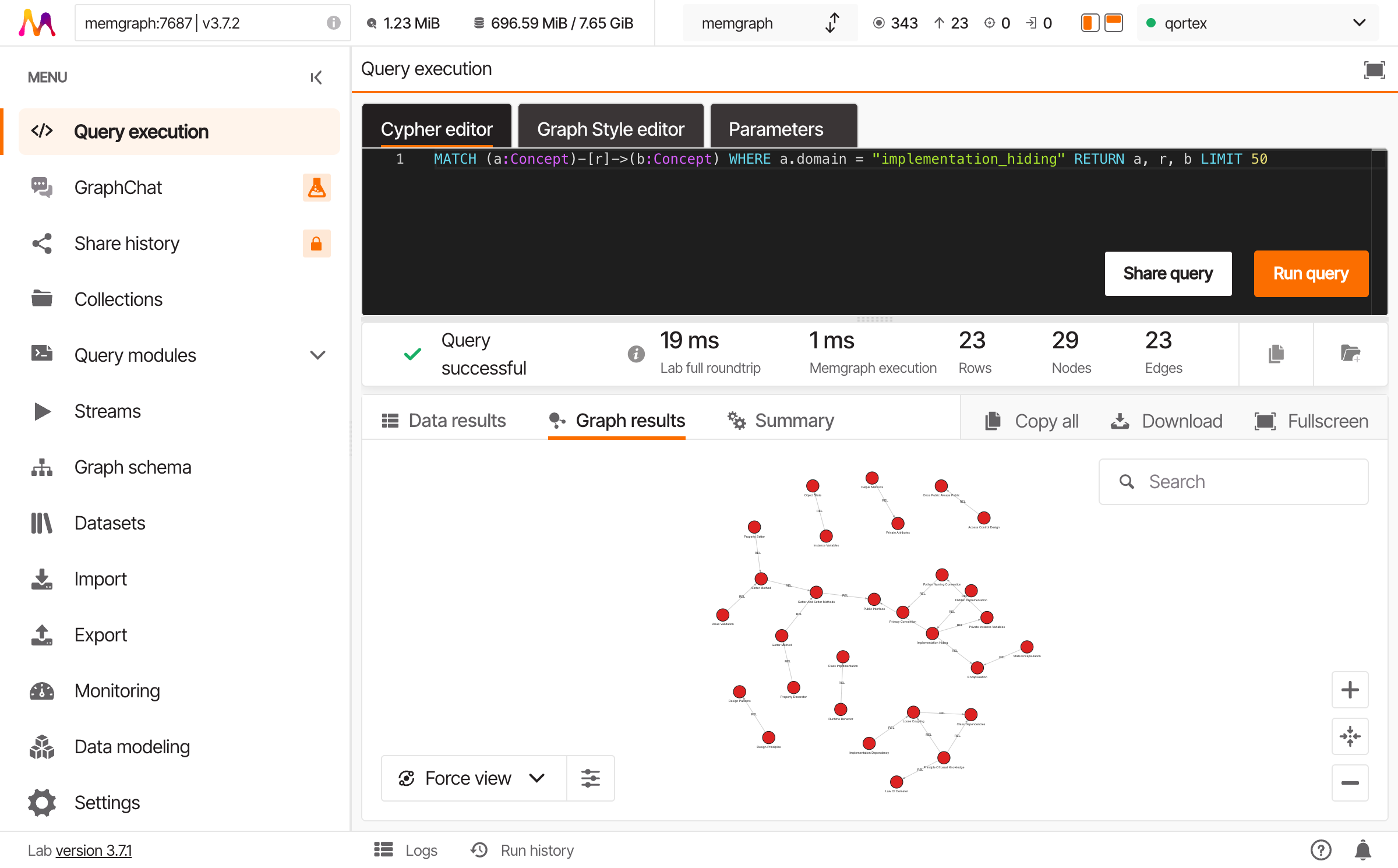Open graph physics settings sliders
This screenshot has height=868, width=1398.
(591, 778)
